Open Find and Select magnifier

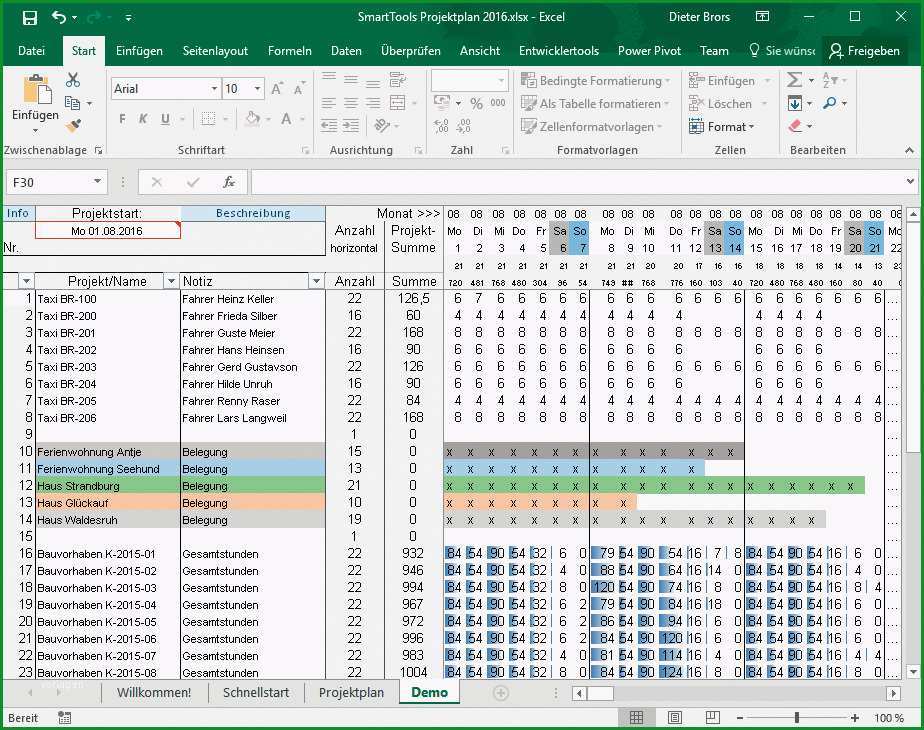coord(830,104)
